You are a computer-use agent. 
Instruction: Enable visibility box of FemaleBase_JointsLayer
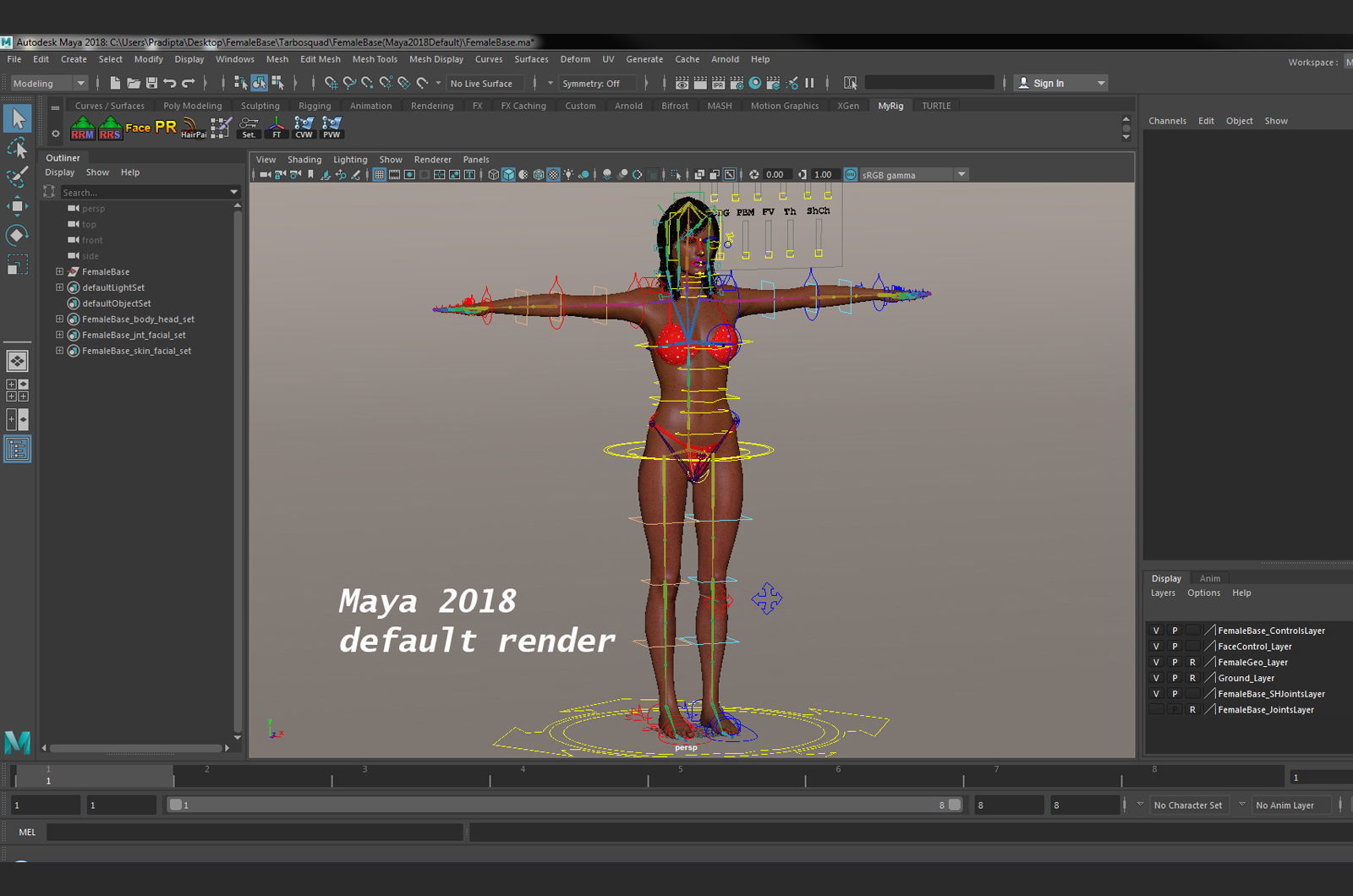click(1156, 710)
